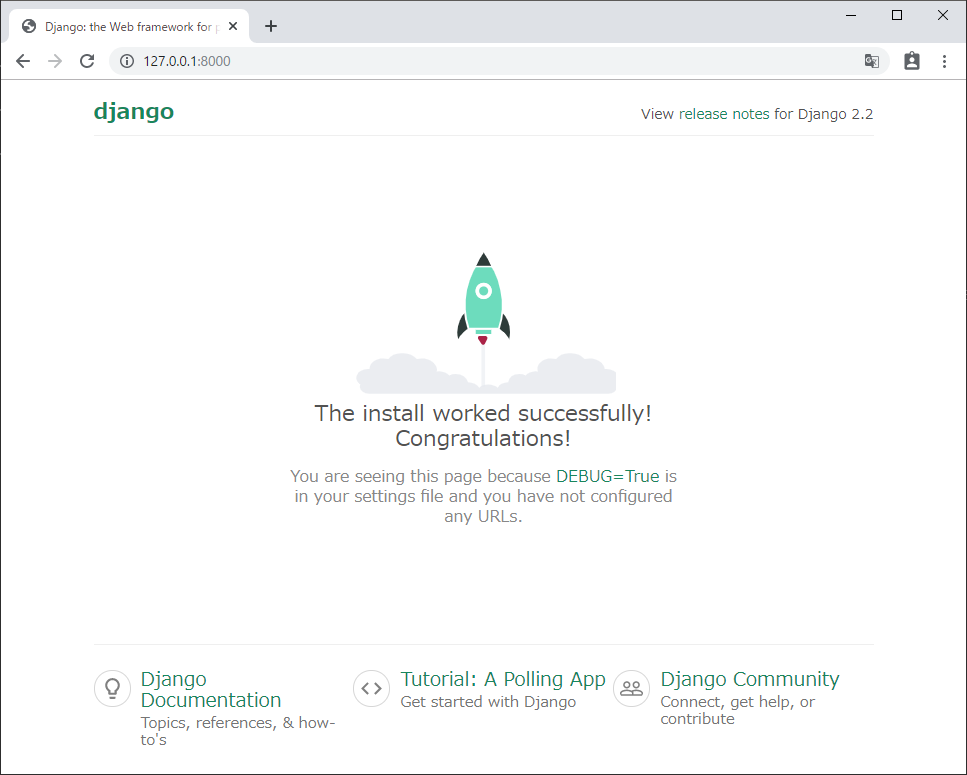The image size is (967, 775).
Task: Focus the address bar showing 127.0.0.1:8000
Action: (499, 61)
